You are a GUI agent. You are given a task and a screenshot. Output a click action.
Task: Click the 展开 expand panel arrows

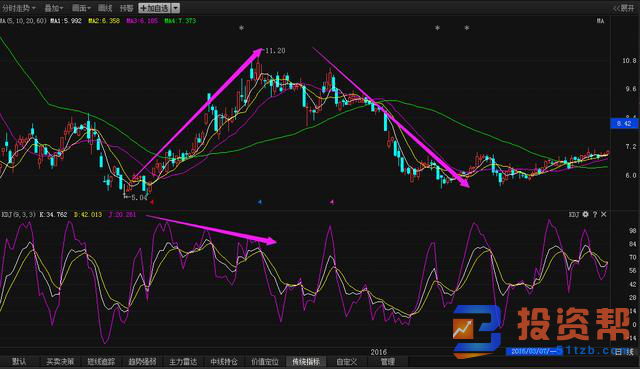pos(623,8)
